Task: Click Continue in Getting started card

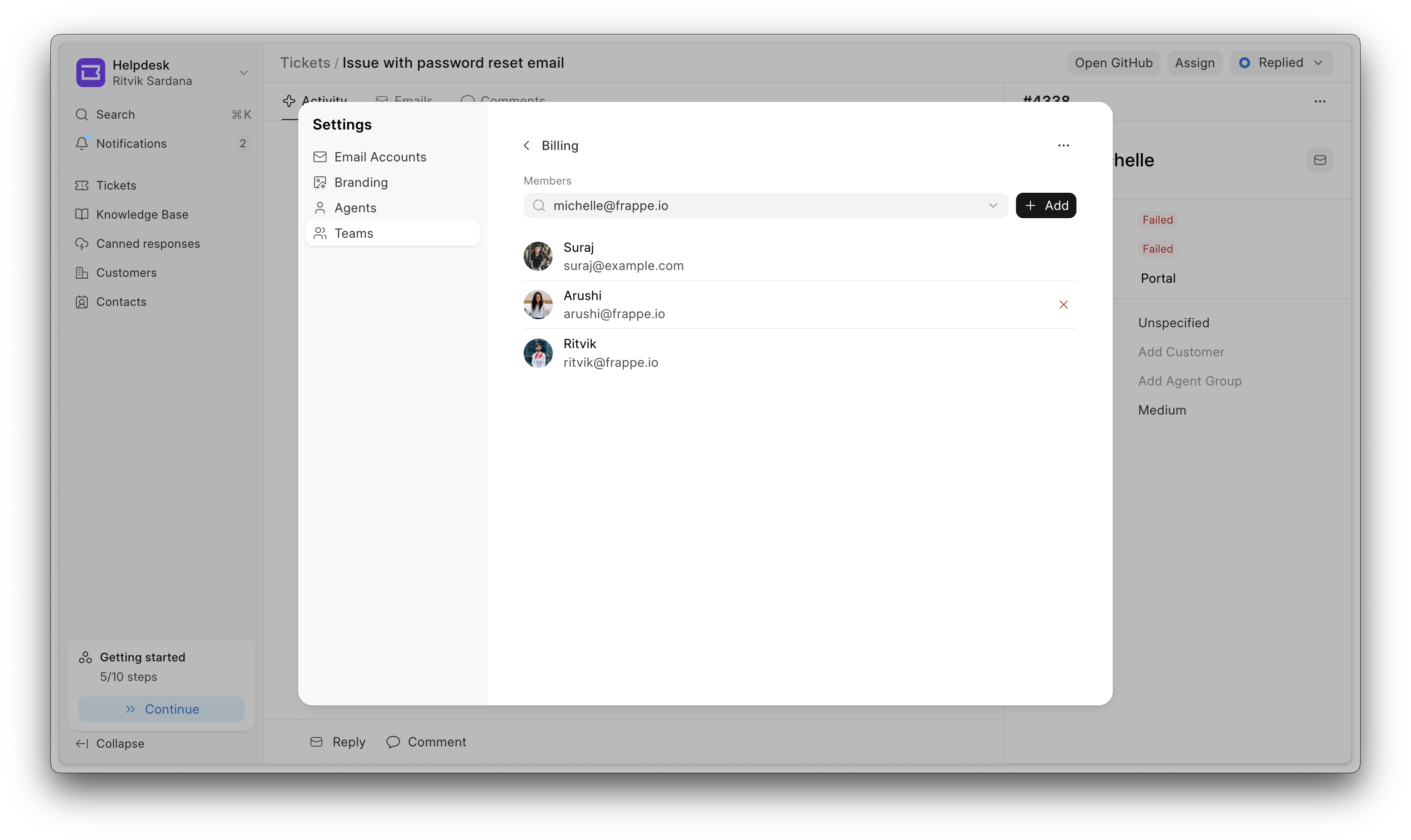Action: (161, 709)
